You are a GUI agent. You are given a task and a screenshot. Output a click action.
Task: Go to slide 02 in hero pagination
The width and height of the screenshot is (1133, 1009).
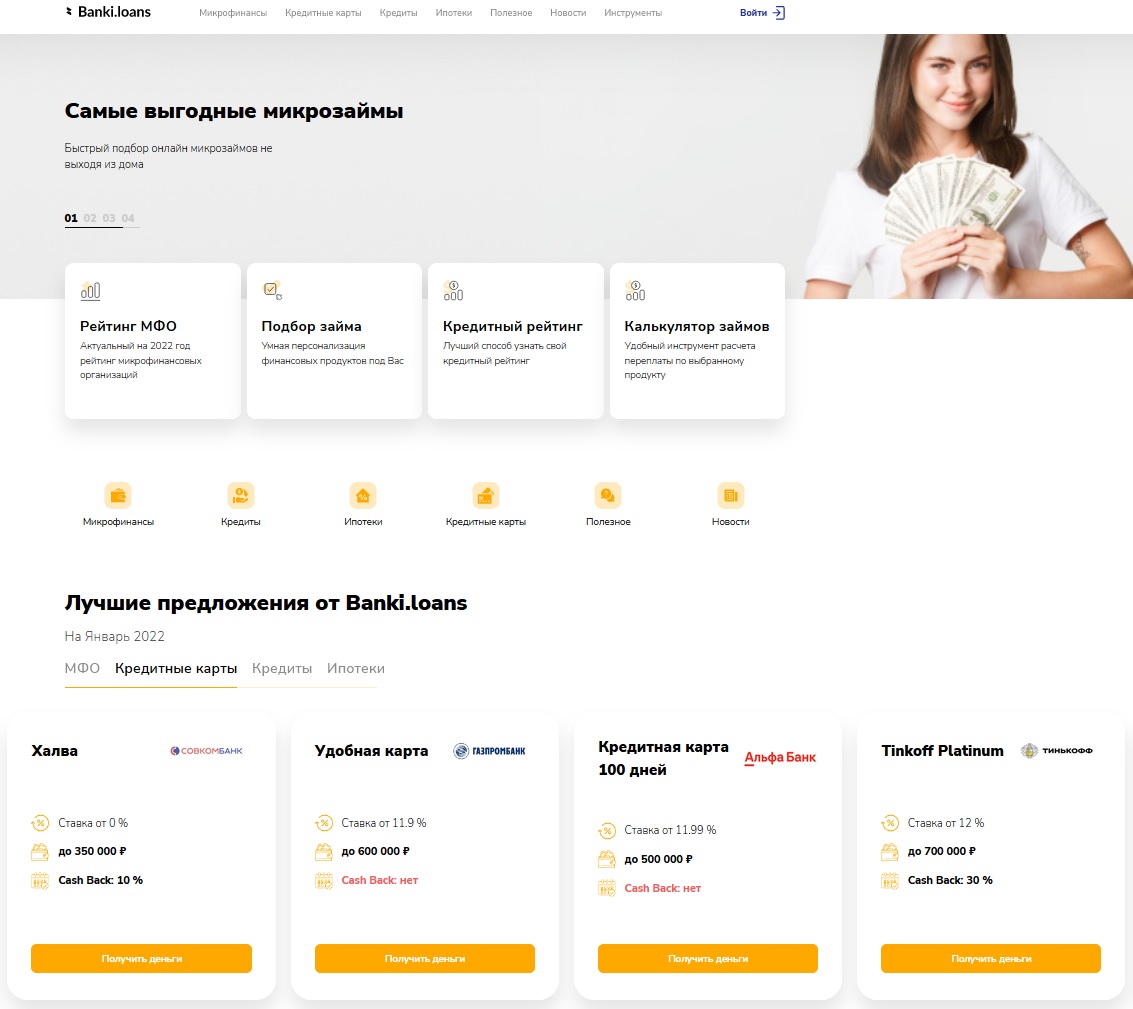pyautogui.click(x=90, y=218)
